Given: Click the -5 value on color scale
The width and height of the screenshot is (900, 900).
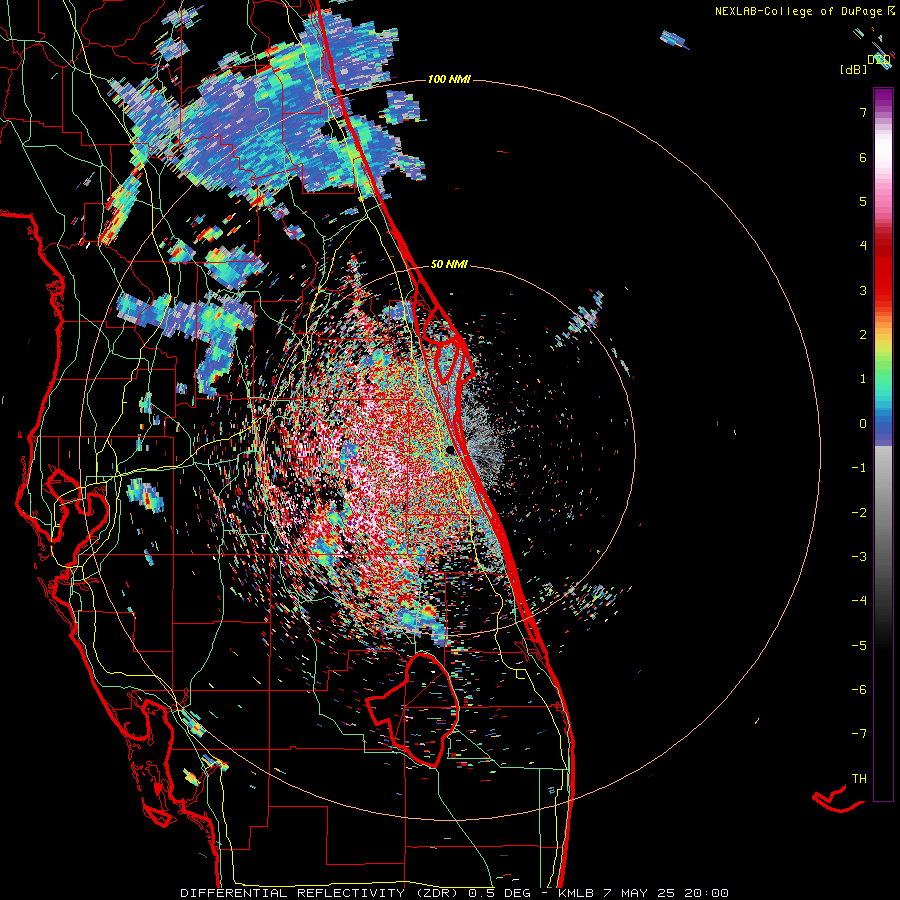Looking at the screenshot, I should [859, 646].
